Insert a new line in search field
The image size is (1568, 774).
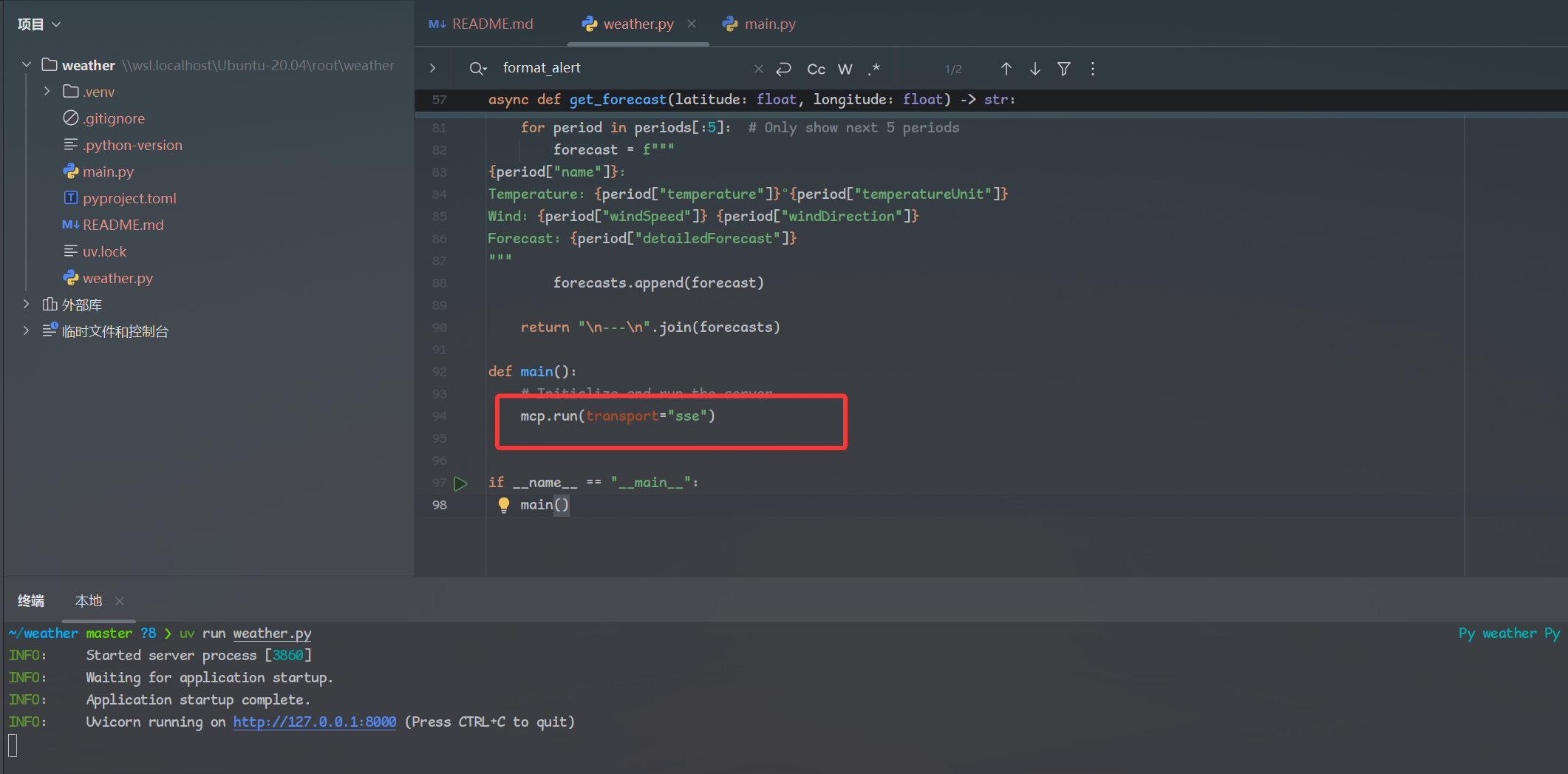pos(783,69)
